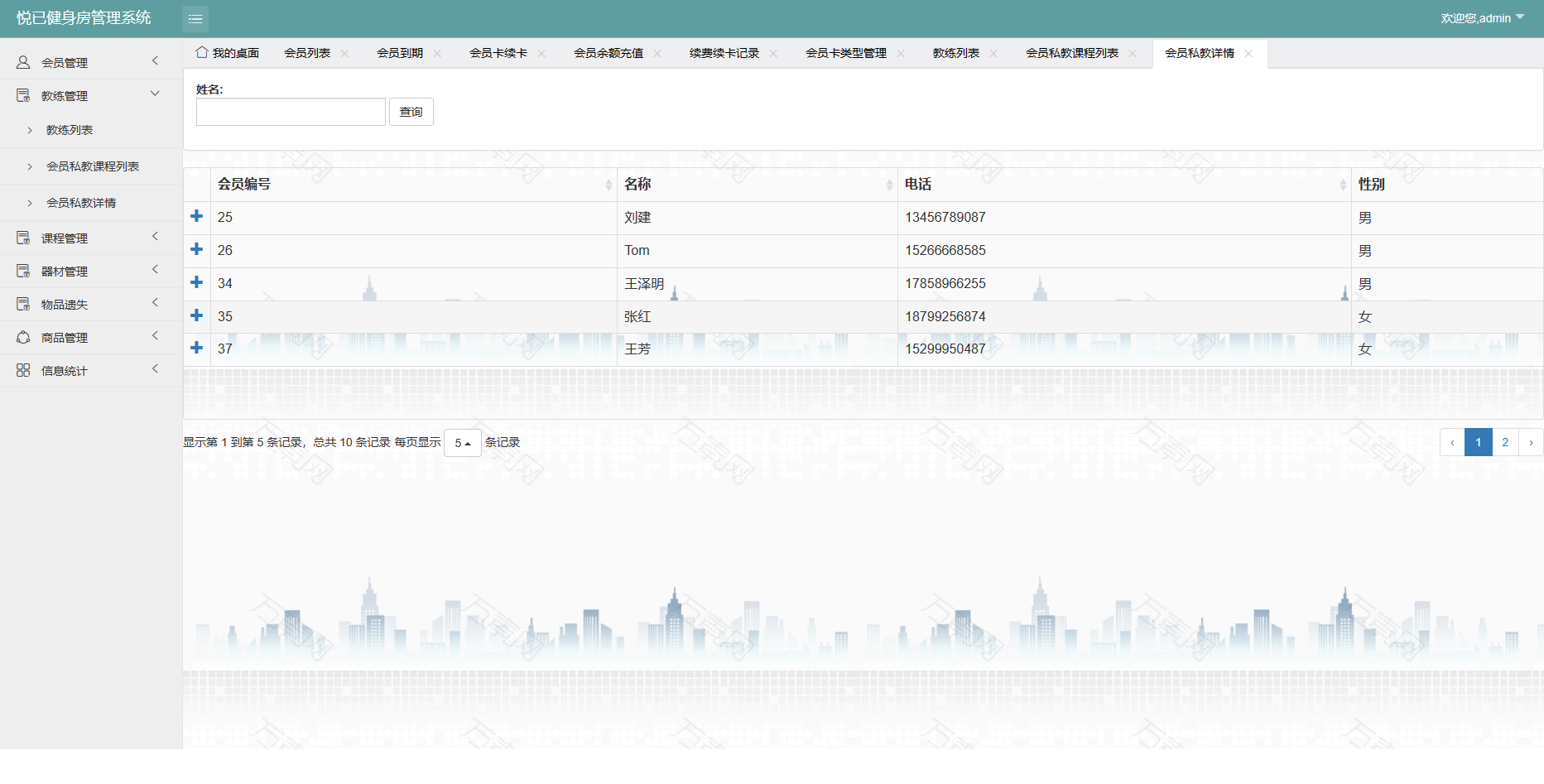Switch to the 教练列表 tab
The width and height of the screenshot is (1544, 784).
pyautogui.click(x=955, y=53)
